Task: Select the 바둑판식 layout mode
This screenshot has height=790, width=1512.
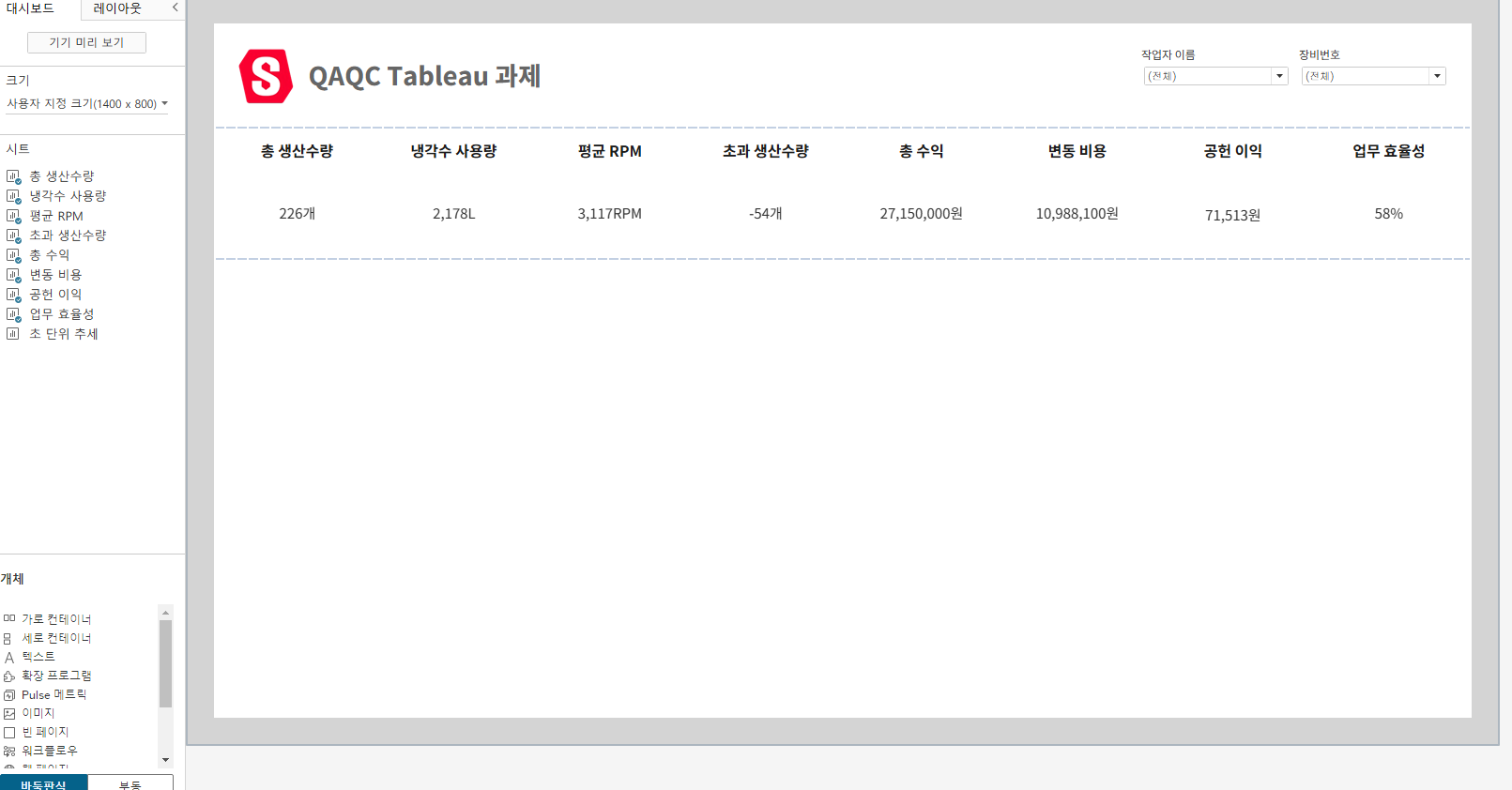Action: pyautogui.click(x=44, y=783)
